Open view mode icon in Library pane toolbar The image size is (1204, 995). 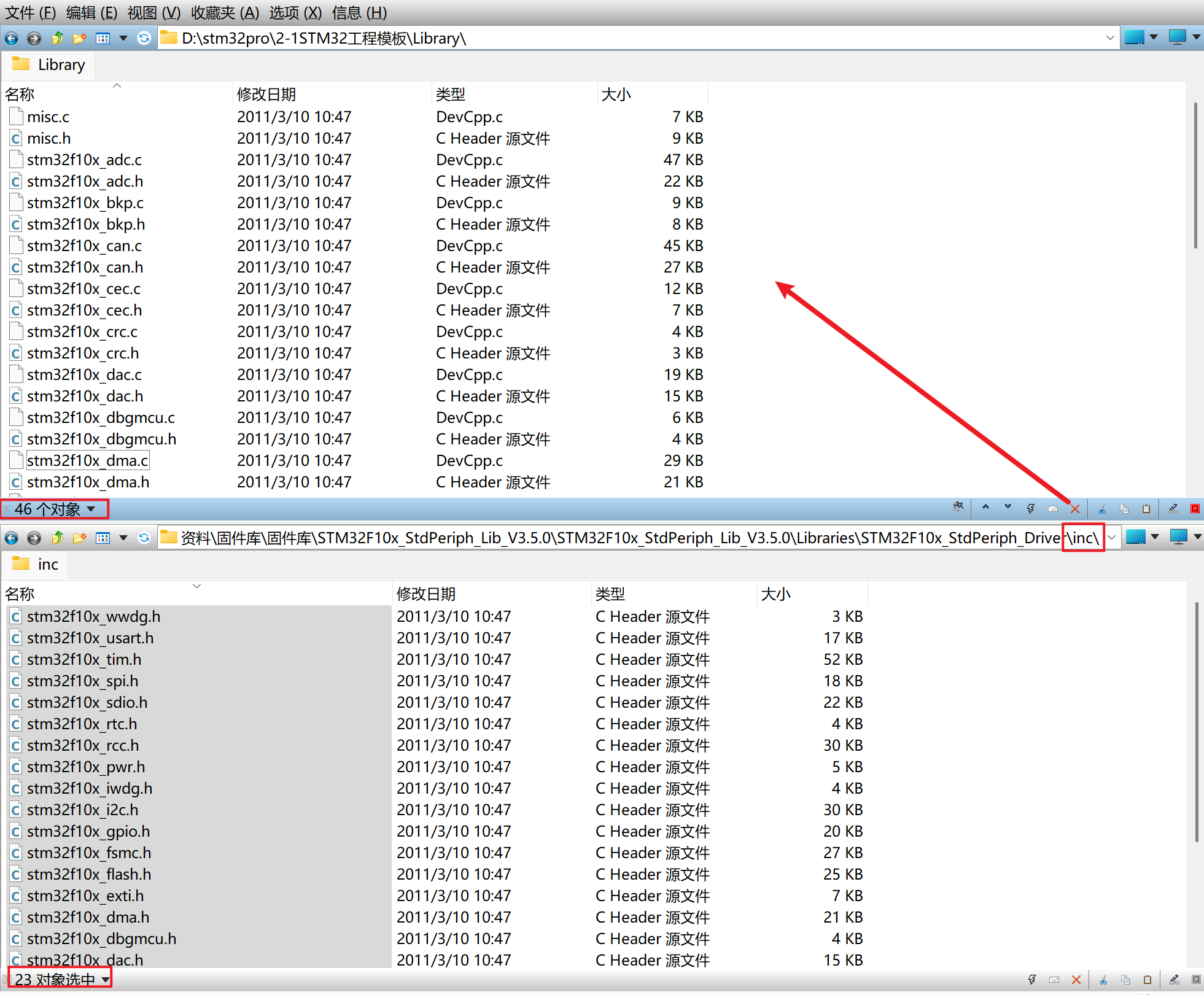click(x=103, y=38)
